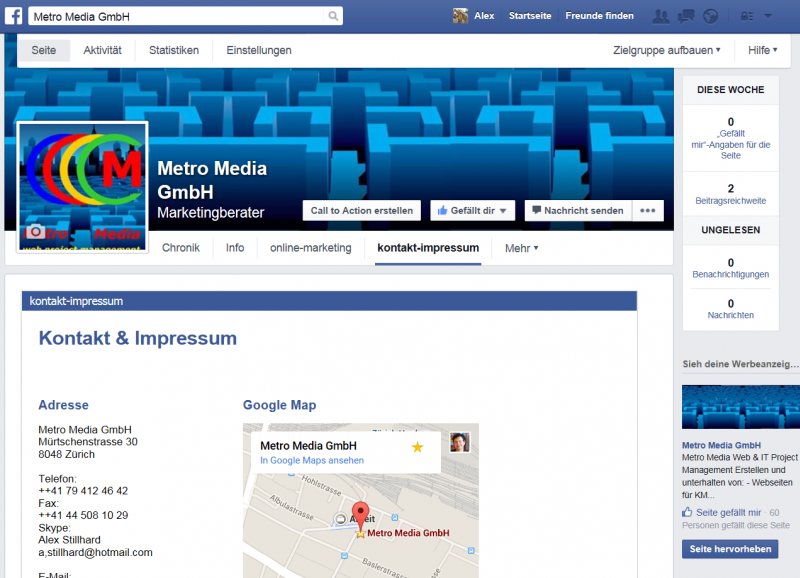The height and width of the screenshot is (578, 800).
Task: Click the a,stillhard@hotmail.com address
Action: pos(95,552)
